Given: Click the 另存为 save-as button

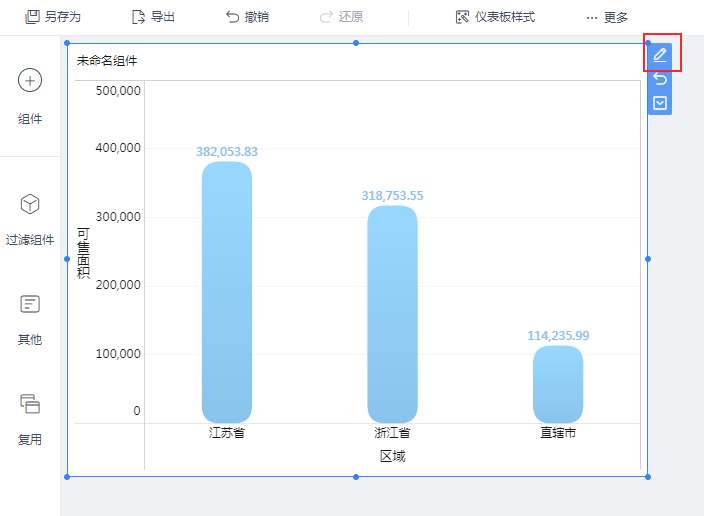Looking at the screenshot, I should (x=53, y=17).
